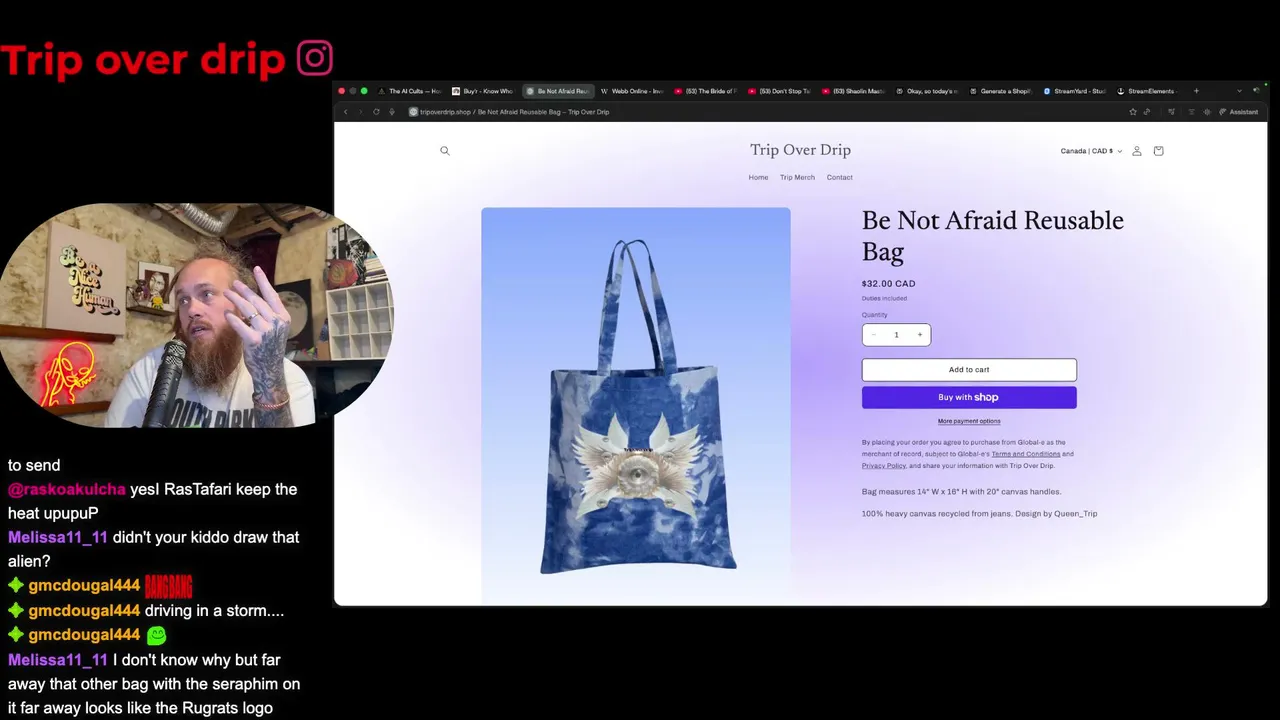Image resolution: width=1280 pixels, height=720 pixels.
Task: Open the Privacy Policy link
Action: pyautogui.click(x=884, y=466)
